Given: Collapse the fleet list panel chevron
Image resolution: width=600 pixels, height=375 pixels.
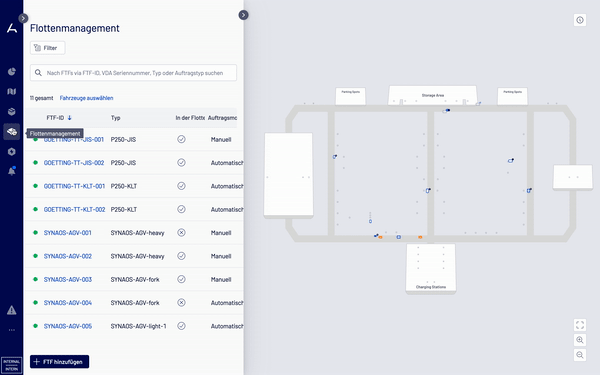Looking at the screenshot, I should coord(243,15).
